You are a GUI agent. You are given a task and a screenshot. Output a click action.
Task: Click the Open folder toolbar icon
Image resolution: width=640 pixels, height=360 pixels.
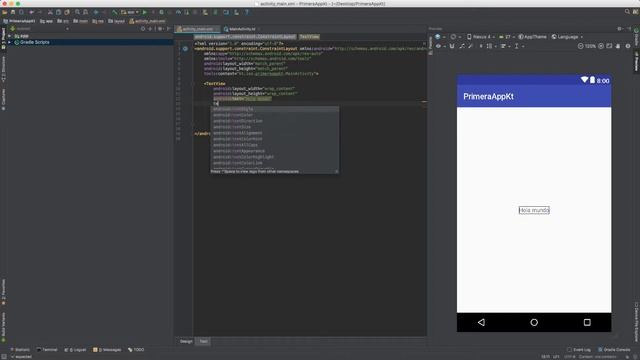[x=5, y=12]
